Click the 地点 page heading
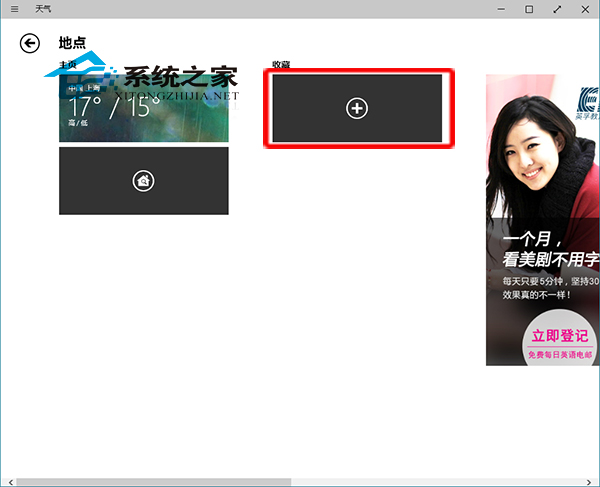This screenshot has height=487, width=600. pos(72,43)
